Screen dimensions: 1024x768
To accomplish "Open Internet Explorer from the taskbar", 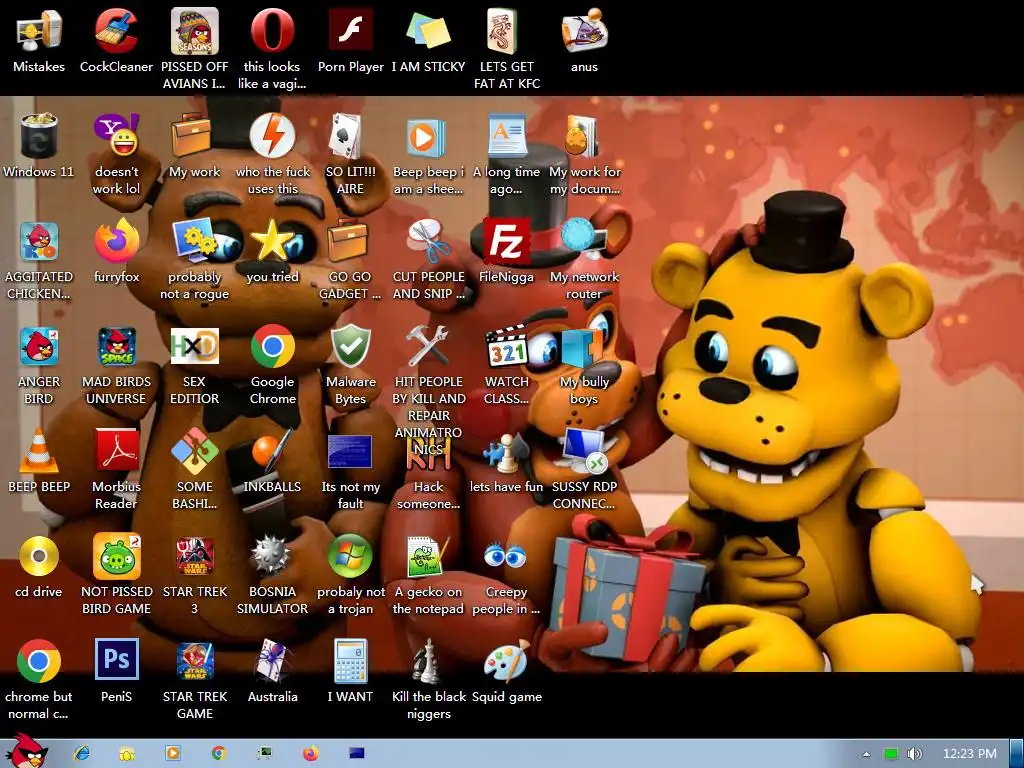I will tap(82, 753).
